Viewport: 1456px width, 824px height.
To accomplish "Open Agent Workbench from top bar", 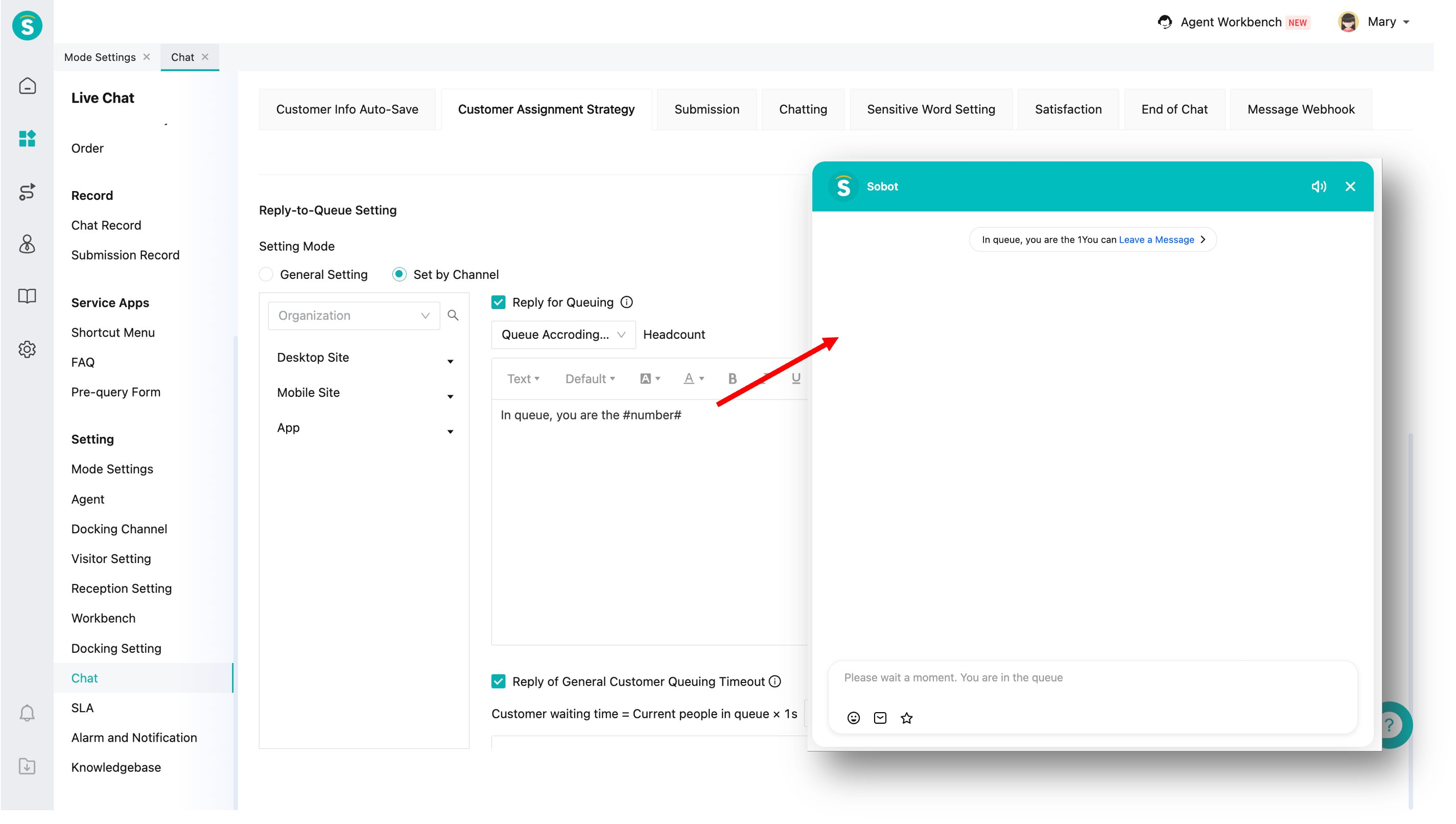I will click(x=1230, y=22).
